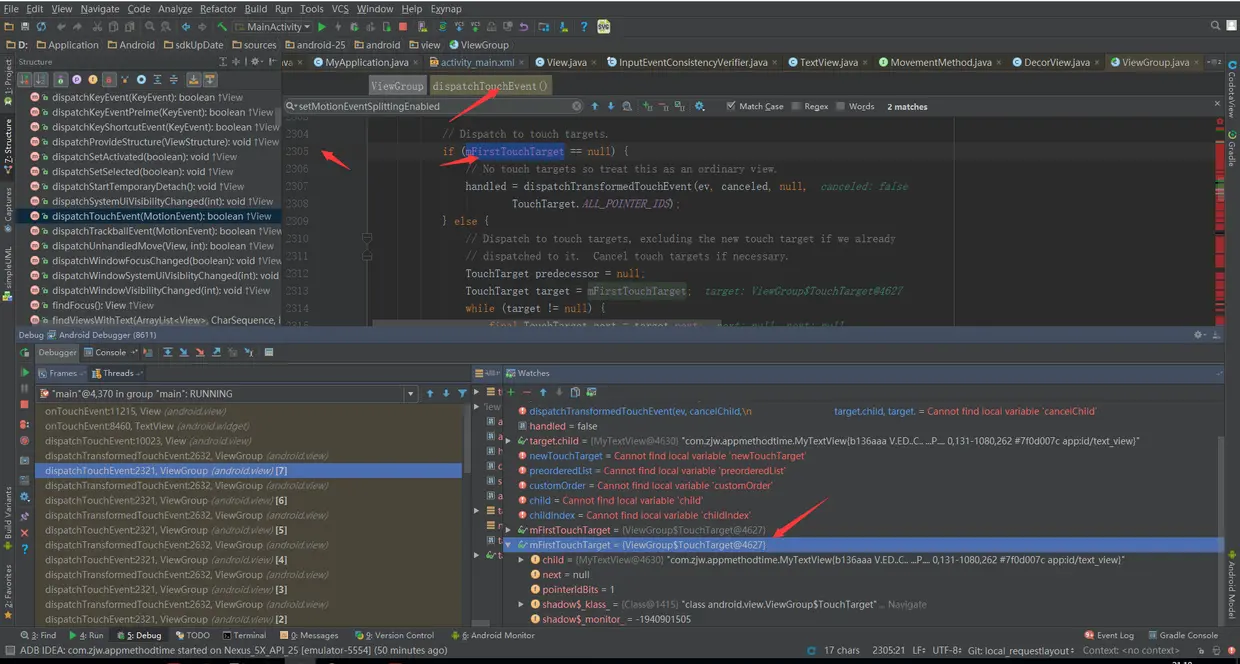Pause program in debug side toolbar
Viewport: 1240px width, 664px height.
tap(25, 388)
